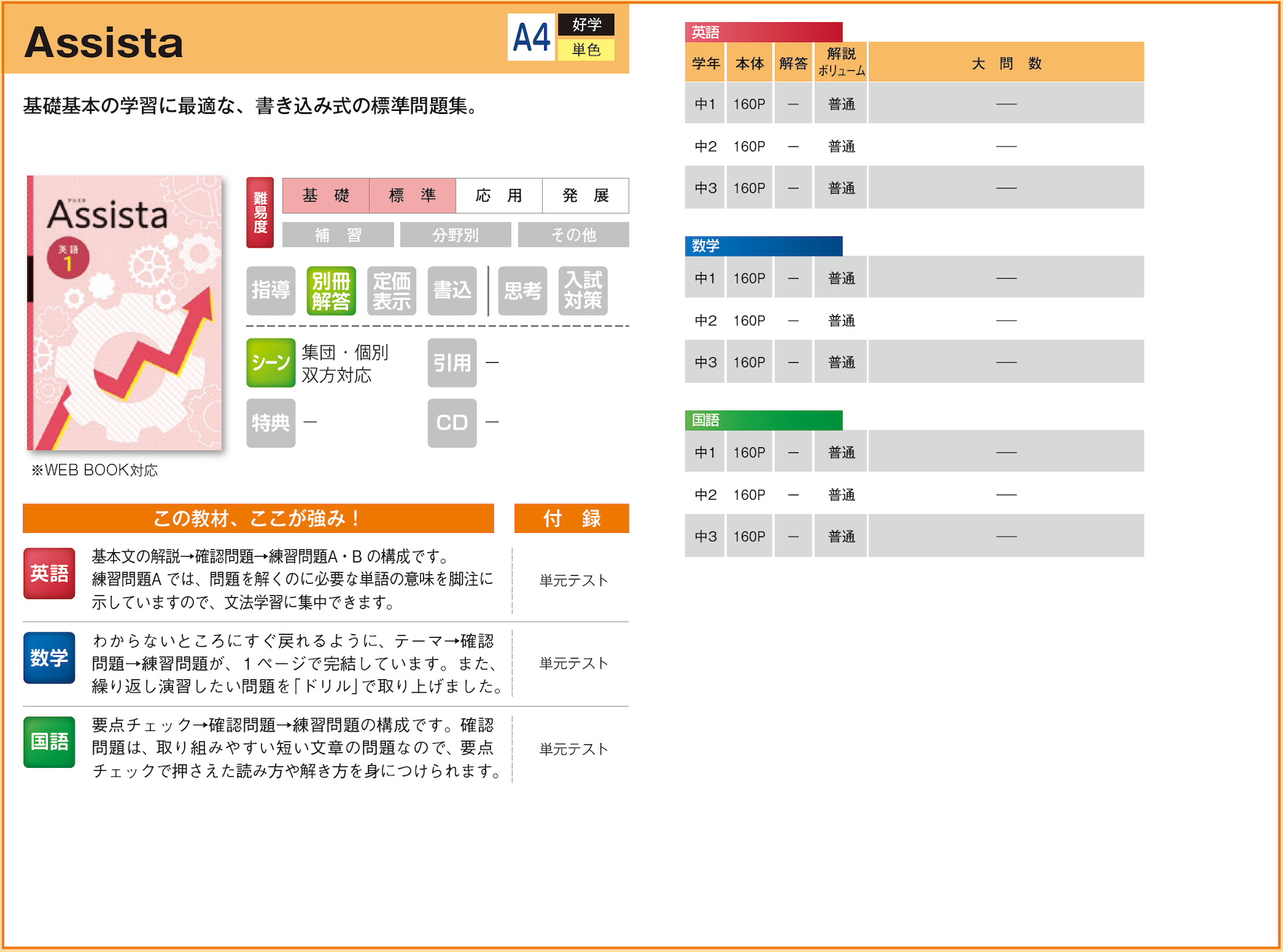Click the 定価表示 feature icon

(x=391, y=290)
